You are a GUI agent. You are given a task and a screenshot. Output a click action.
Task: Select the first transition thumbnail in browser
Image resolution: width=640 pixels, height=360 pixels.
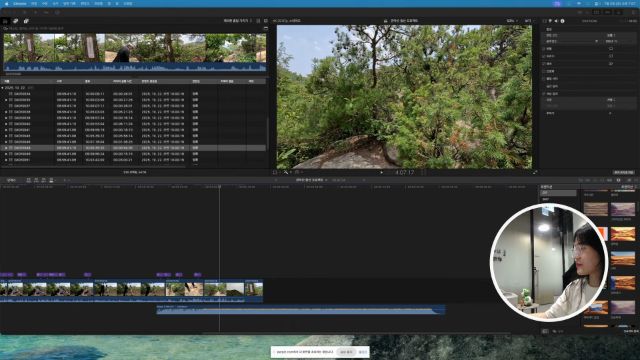pyautogui.click(x=596, y=209)
